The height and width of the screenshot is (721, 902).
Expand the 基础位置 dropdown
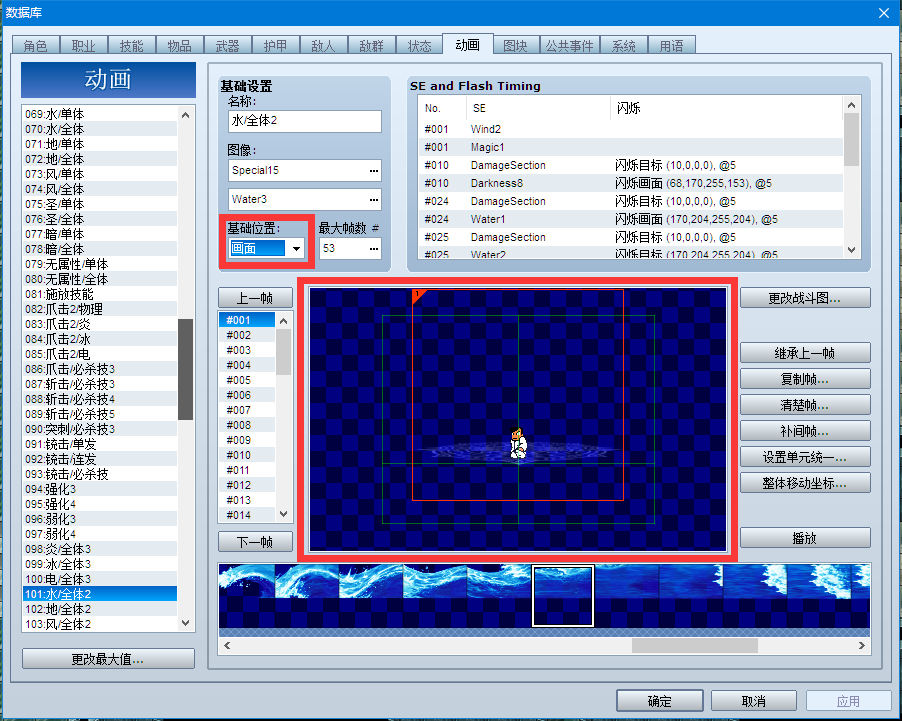pyautogui.click(x=296, y=249)
